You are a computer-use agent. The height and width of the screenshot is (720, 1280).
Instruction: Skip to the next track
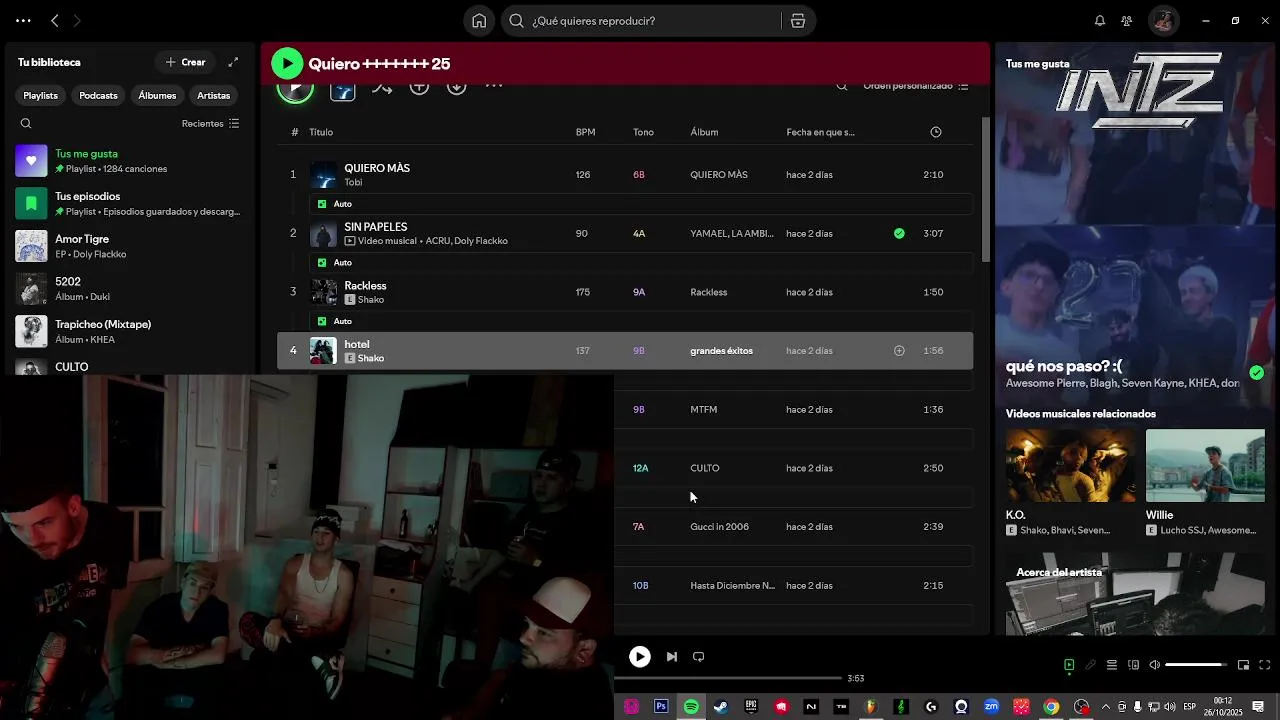tap(672, 657)
